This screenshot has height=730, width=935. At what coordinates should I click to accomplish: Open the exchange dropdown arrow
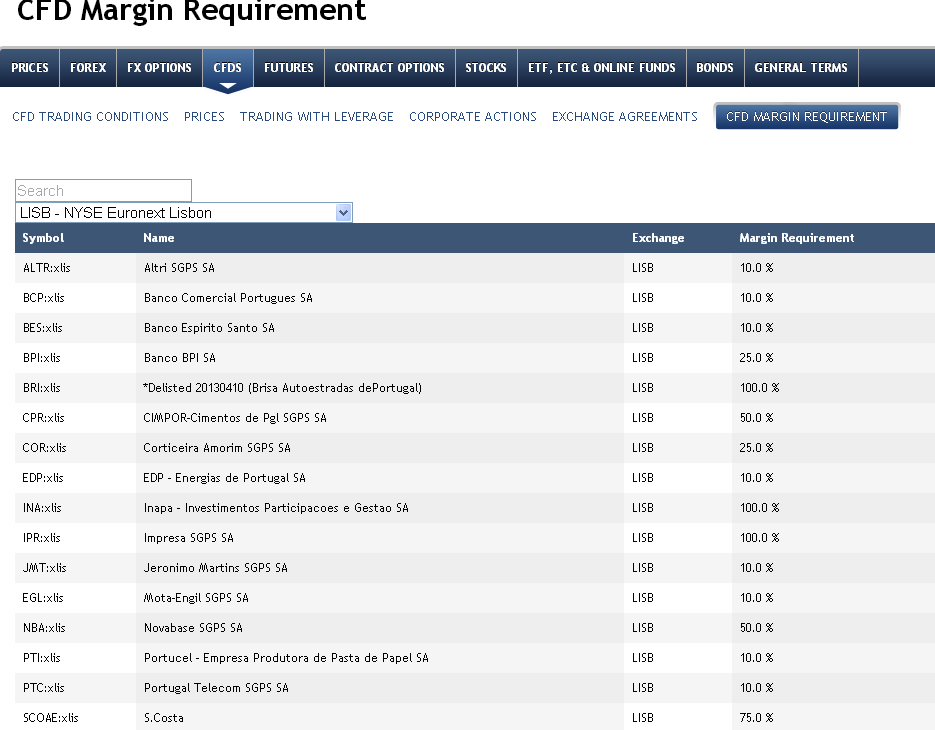[344, 213]
